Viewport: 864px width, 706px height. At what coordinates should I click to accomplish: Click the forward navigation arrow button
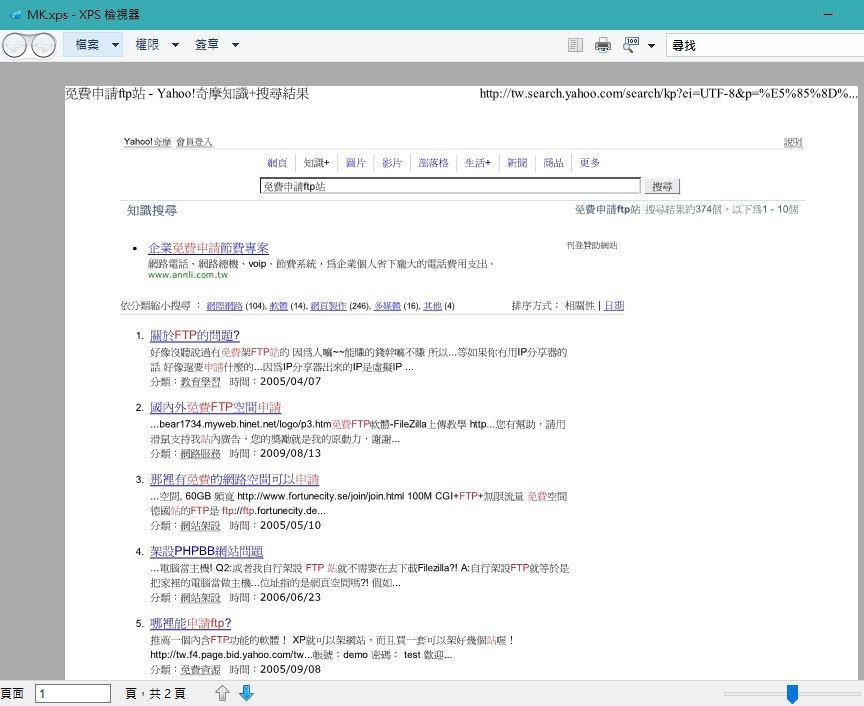coord(44,45)
